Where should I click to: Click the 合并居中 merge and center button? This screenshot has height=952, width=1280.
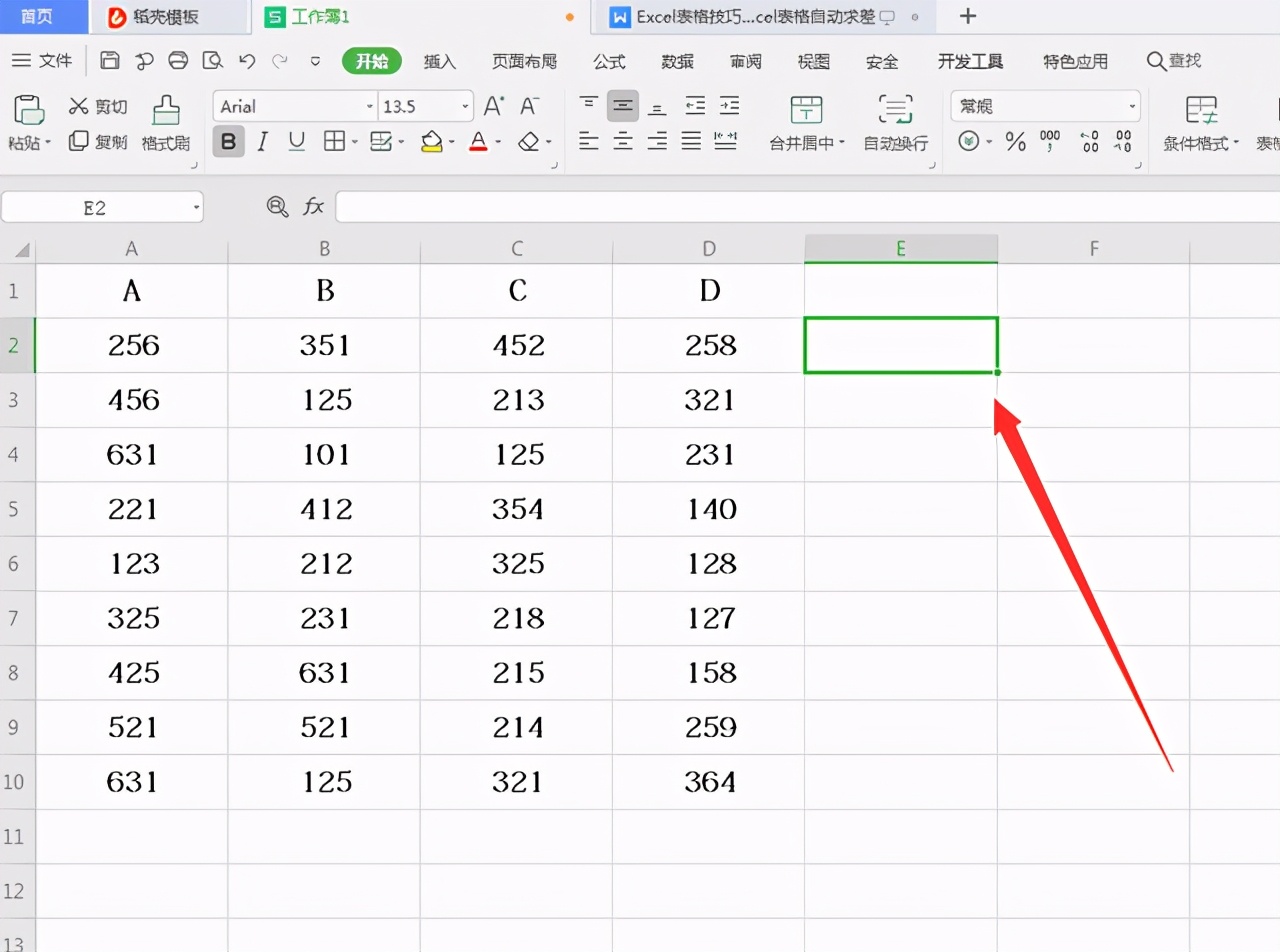(806, 120)
